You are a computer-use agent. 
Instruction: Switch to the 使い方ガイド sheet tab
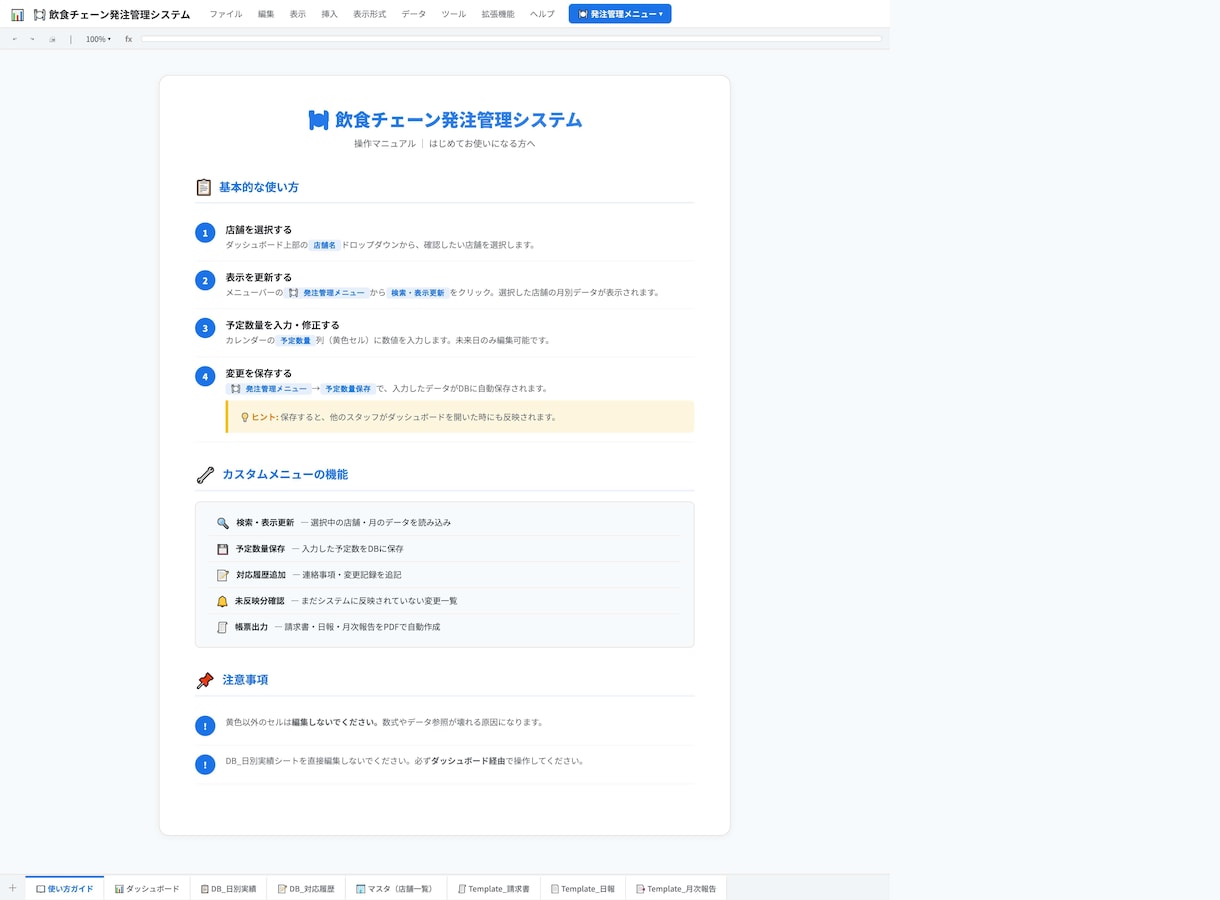click(65, 888)
